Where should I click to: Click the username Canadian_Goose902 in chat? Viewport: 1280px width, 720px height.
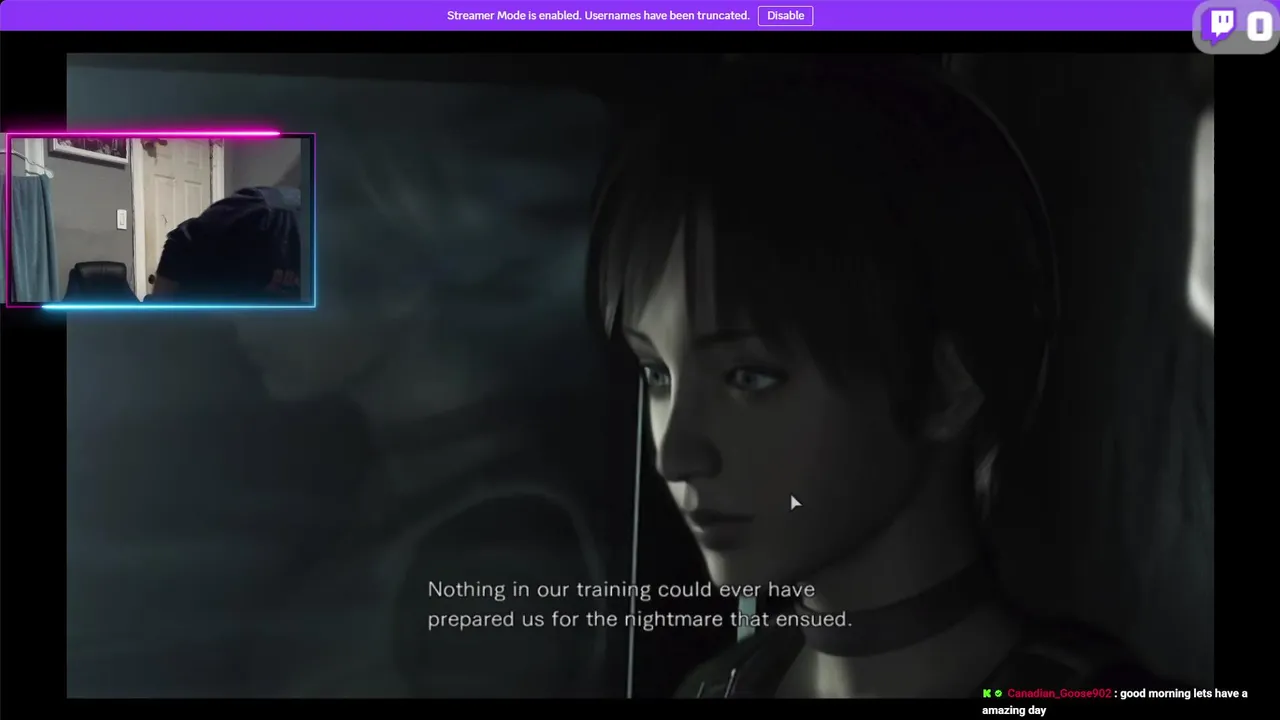point(1059,694)
